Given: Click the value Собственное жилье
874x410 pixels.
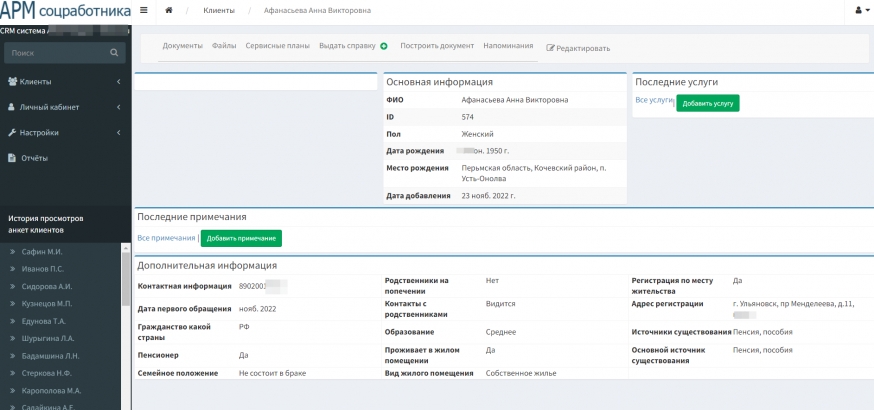Looking at the screenshot, I should click(521, 373).
